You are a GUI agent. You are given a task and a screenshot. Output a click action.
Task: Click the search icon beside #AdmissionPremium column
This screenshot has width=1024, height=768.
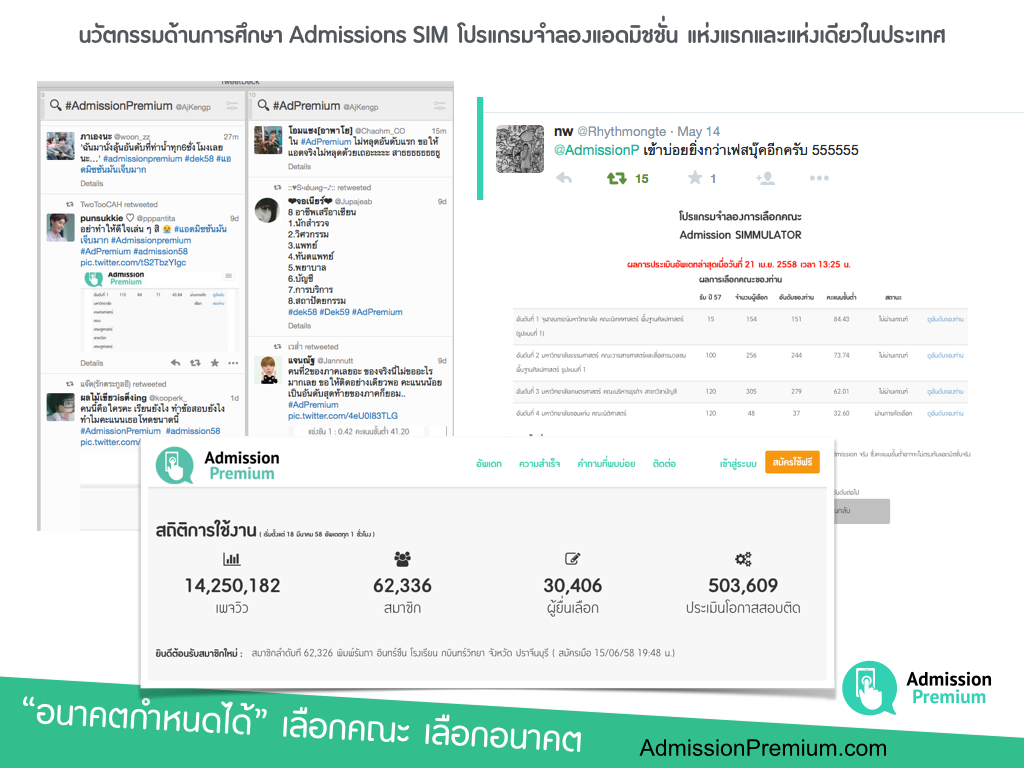point(56,105)
